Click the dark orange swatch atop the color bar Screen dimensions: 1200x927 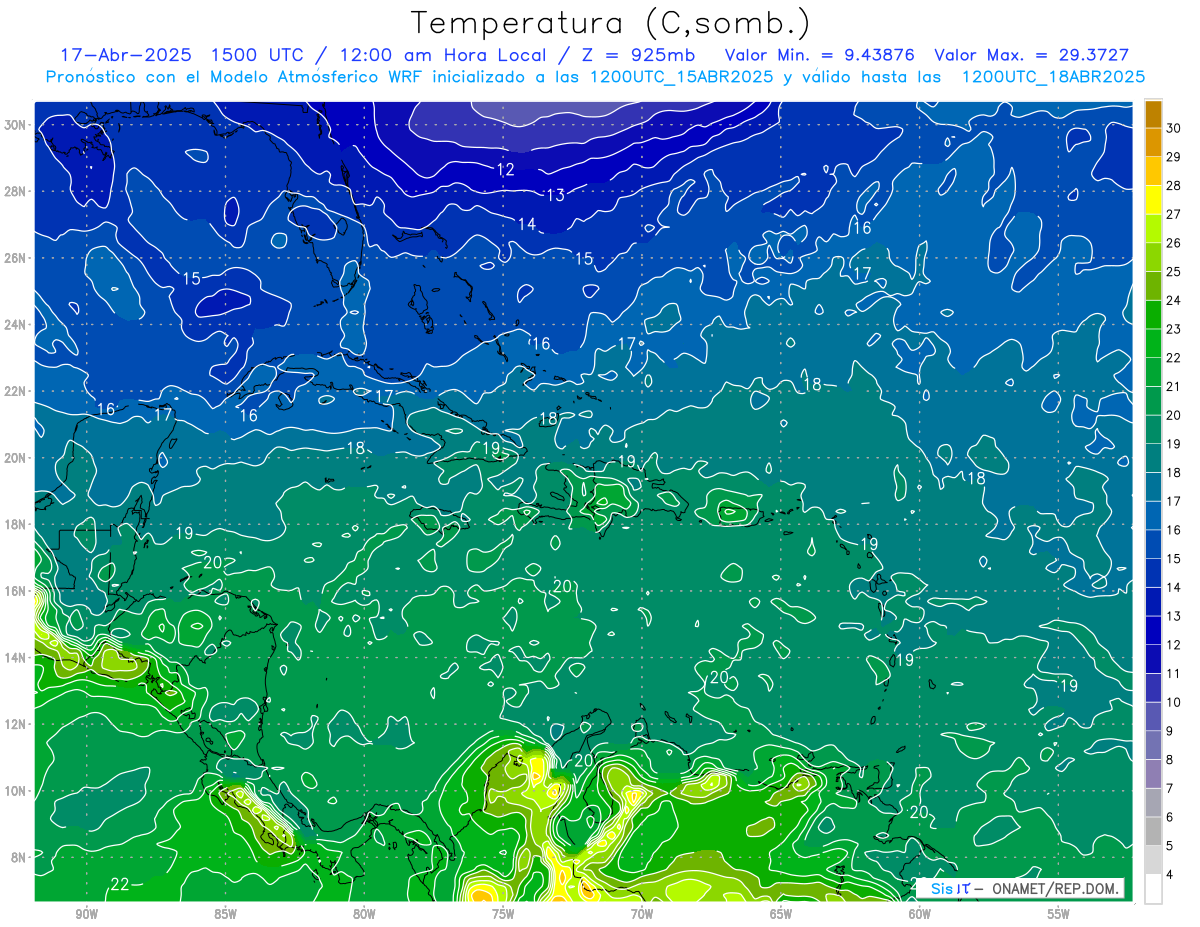click(x=1153, y=114)
